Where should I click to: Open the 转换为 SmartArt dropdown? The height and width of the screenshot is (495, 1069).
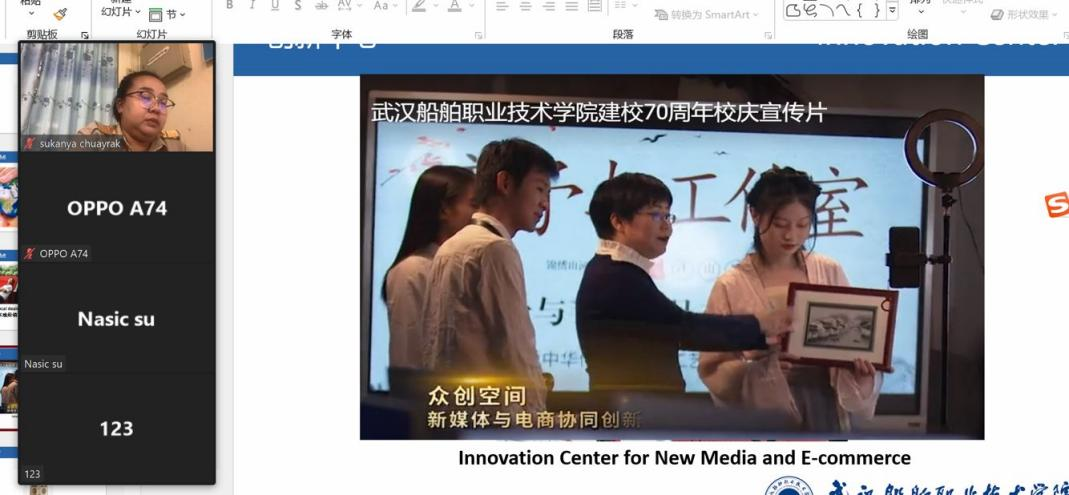point(706,14)
